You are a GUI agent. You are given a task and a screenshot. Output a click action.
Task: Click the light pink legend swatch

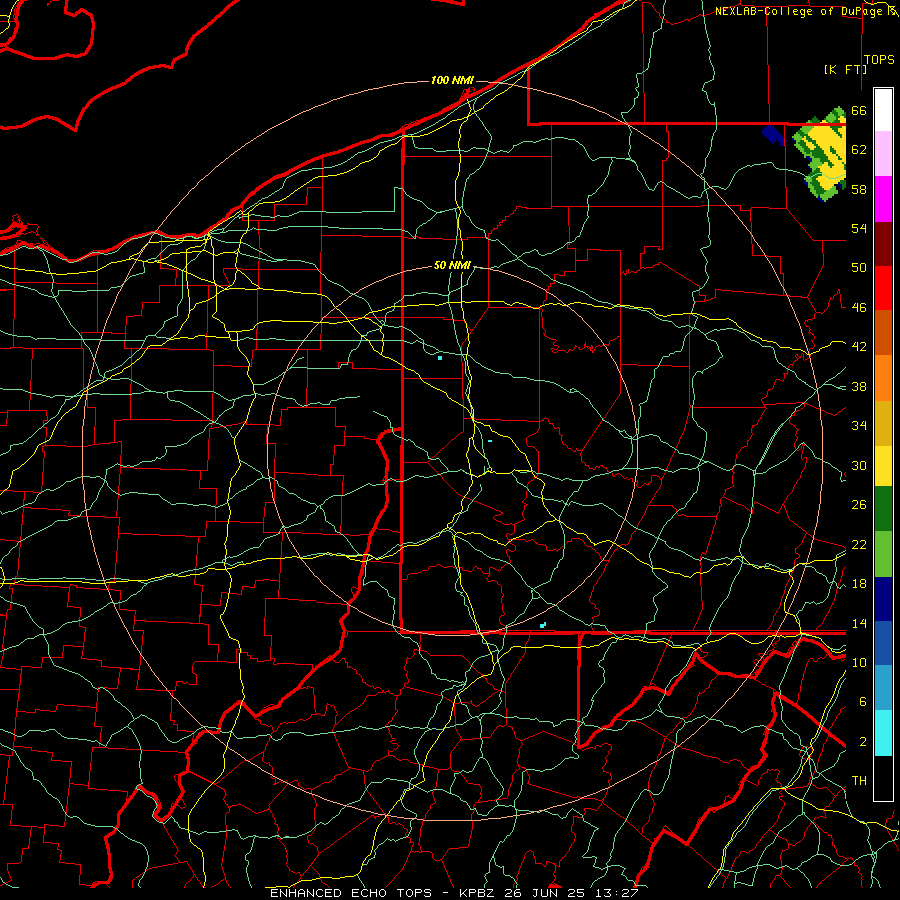click(883, 154)
